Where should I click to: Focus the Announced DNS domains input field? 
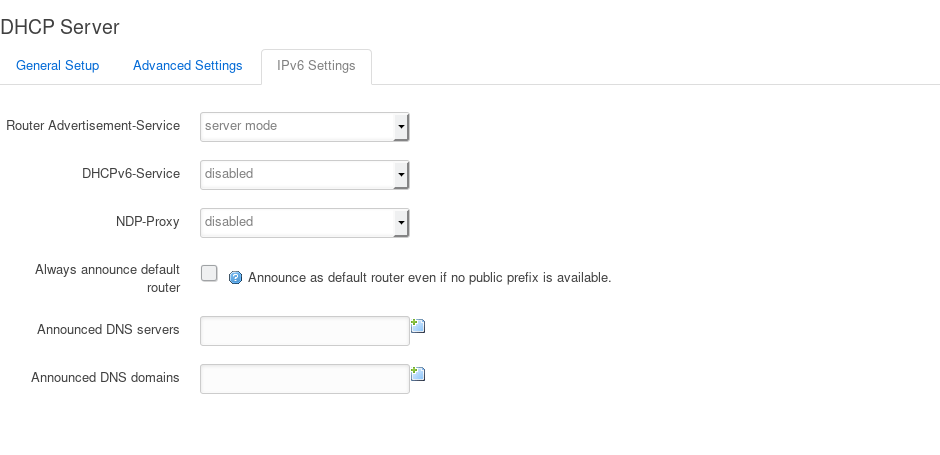click(305, 379)
